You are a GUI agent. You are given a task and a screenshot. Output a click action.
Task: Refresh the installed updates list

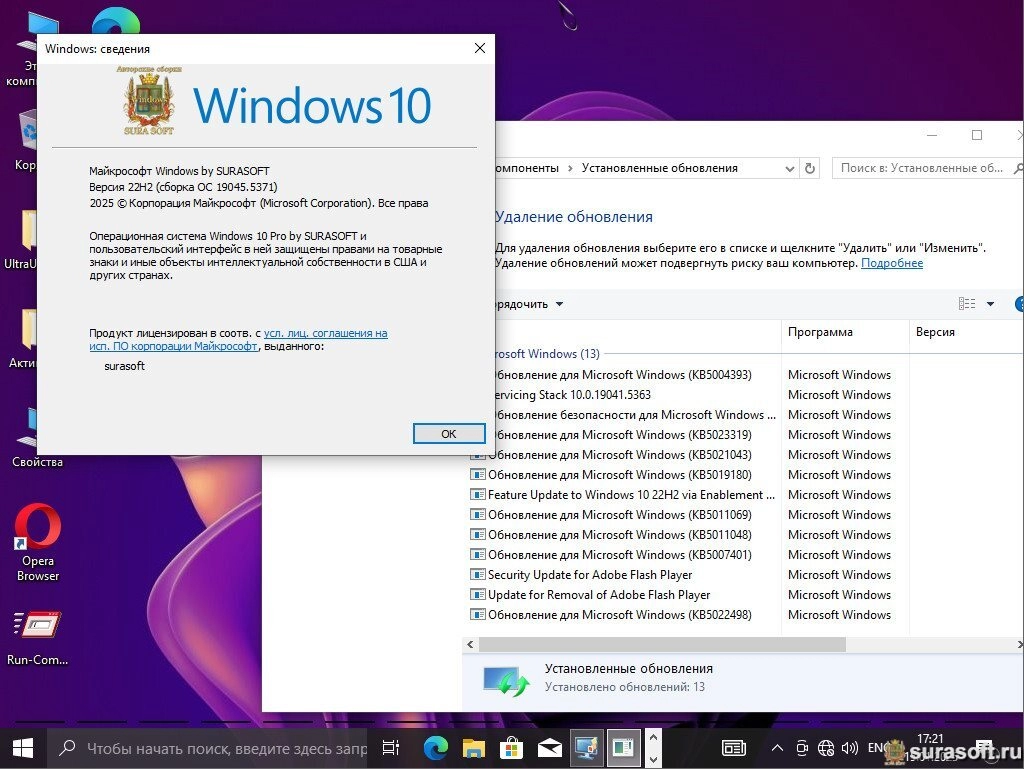810,168
